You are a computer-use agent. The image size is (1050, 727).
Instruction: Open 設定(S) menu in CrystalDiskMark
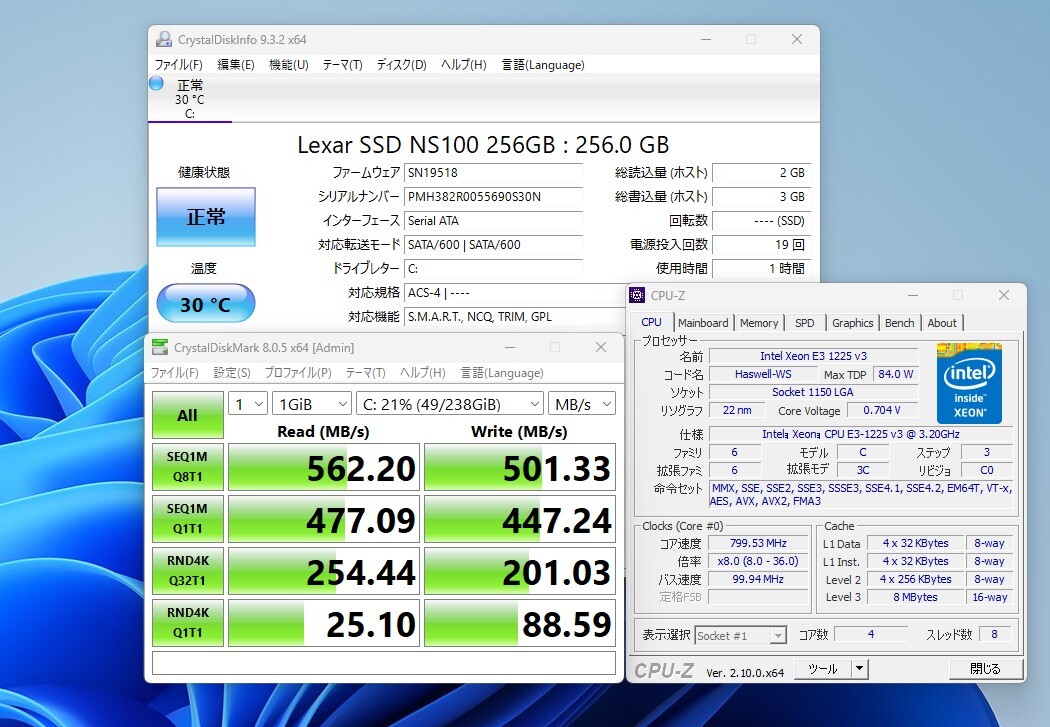coord(232,373)
